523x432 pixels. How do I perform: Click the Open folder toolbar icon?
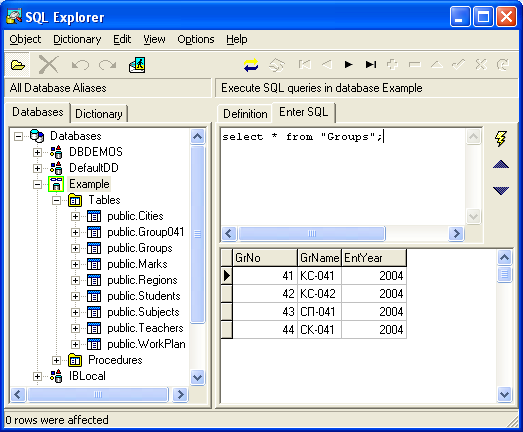(18, 65)
